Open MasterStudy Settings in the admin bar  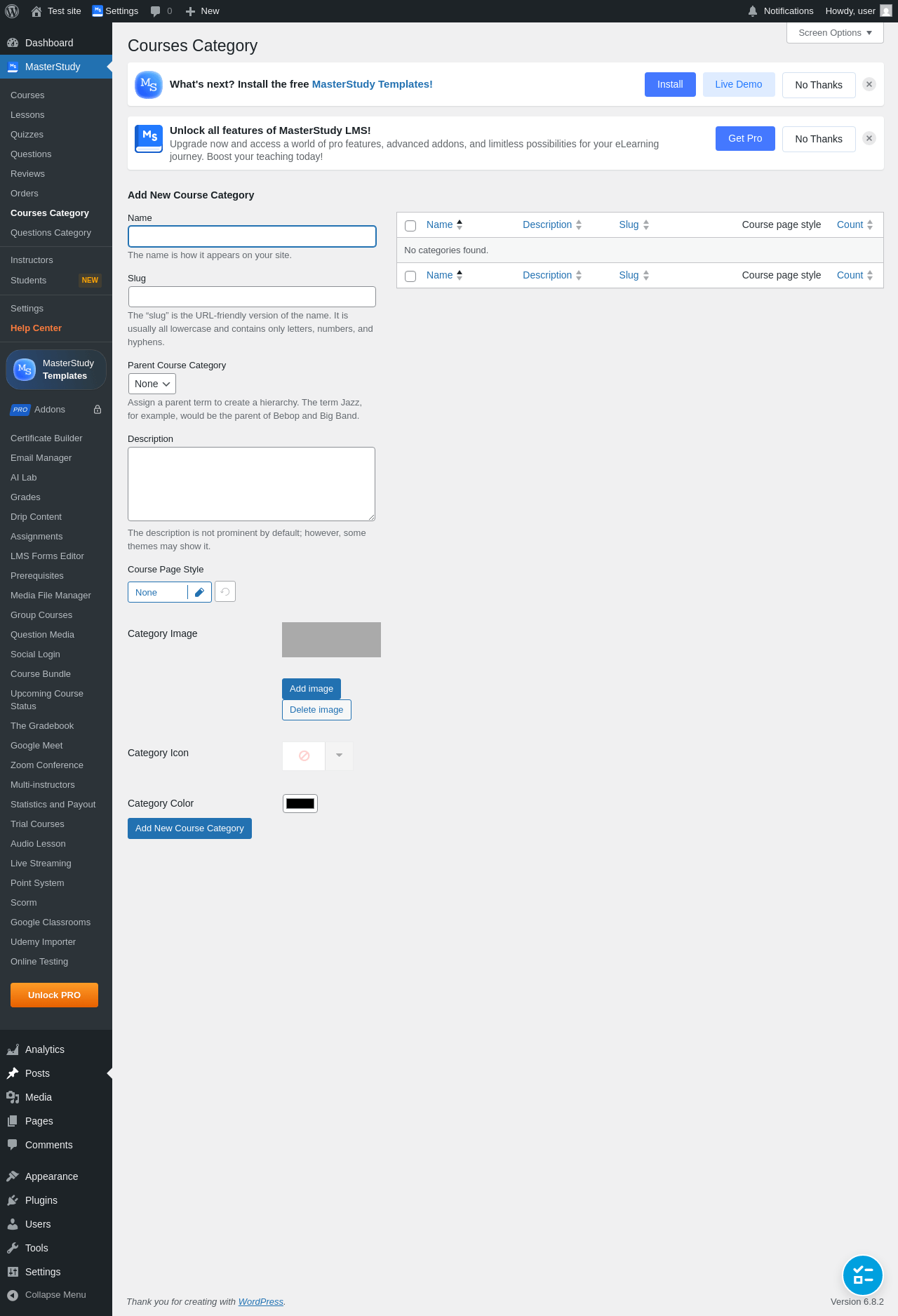point(115,11)
